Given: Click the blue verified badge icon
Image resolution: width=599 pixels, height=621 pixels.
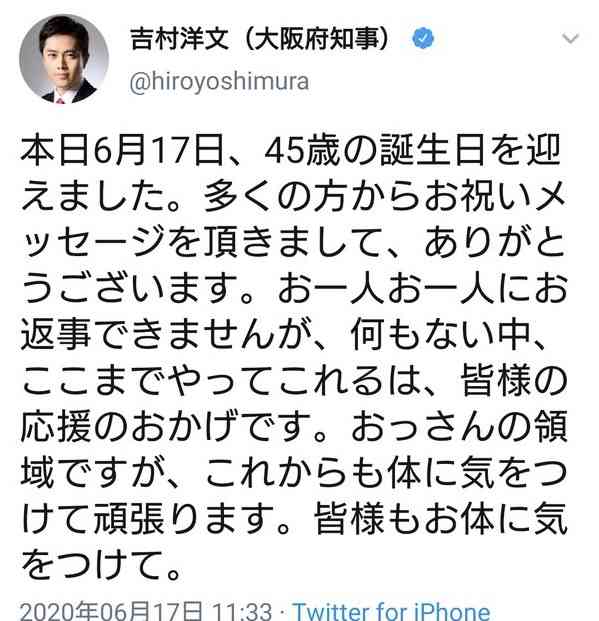Looking at the screenshot, I should click(423, 38).
